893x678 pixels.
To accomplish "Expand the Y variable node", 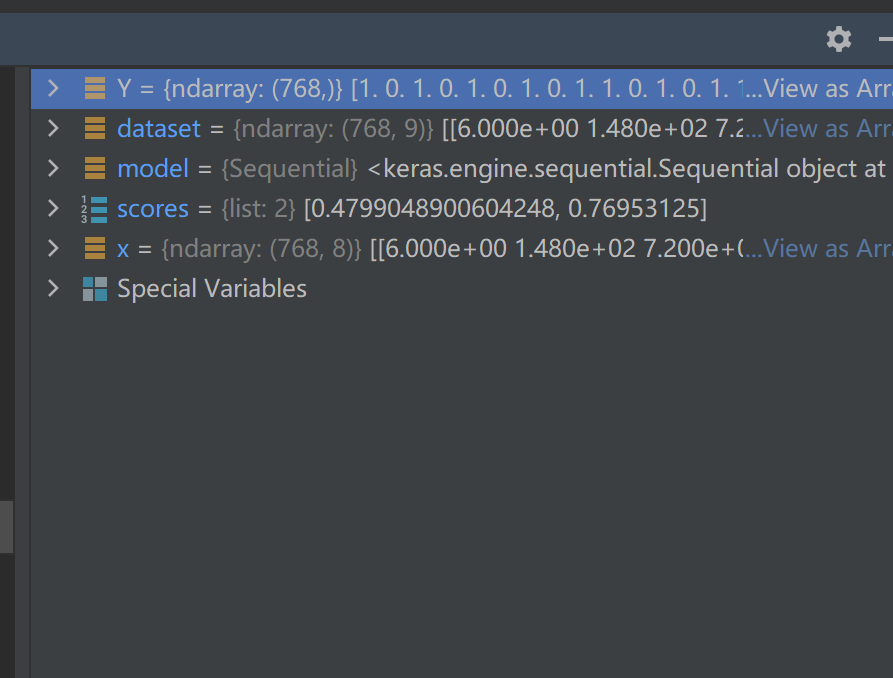I will [54, 88].
